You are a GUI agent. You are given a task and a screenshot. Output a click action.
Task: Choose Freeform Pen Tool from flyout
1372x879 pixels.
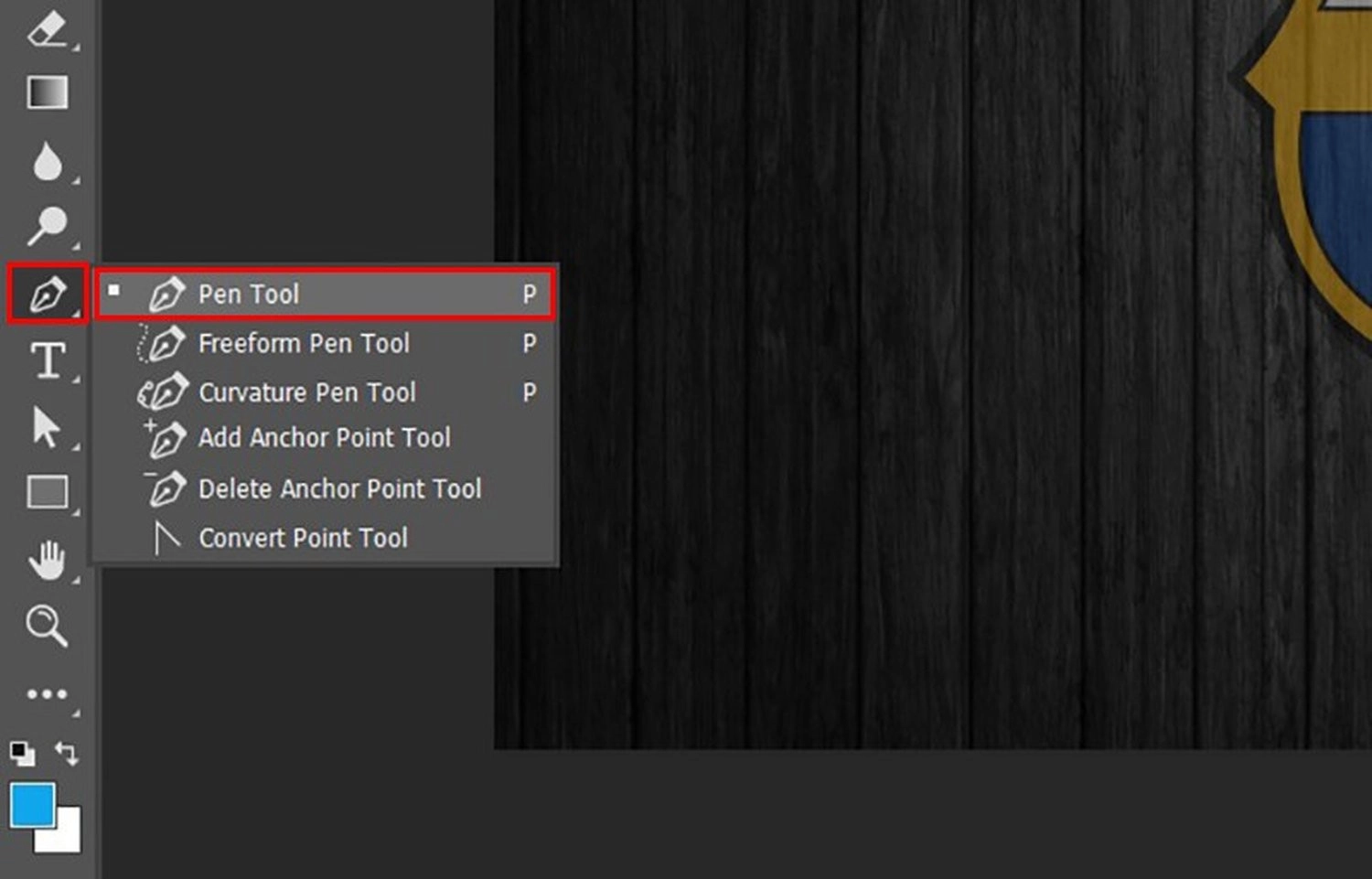click(325, 343)
